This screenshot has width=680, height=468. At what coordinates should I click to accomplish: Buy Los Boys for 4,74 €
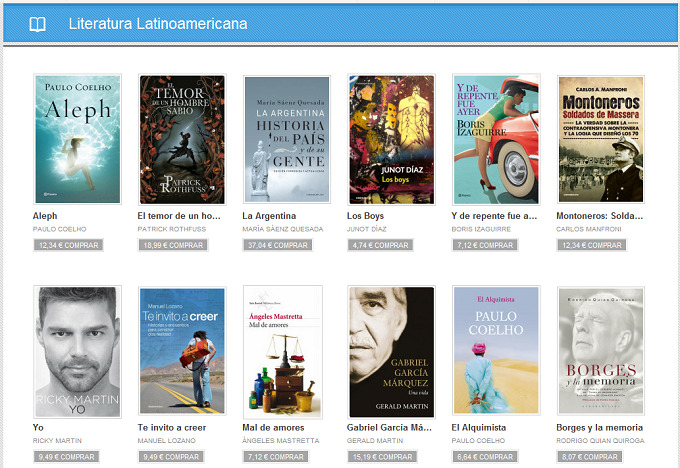click(x=380, y=245)
